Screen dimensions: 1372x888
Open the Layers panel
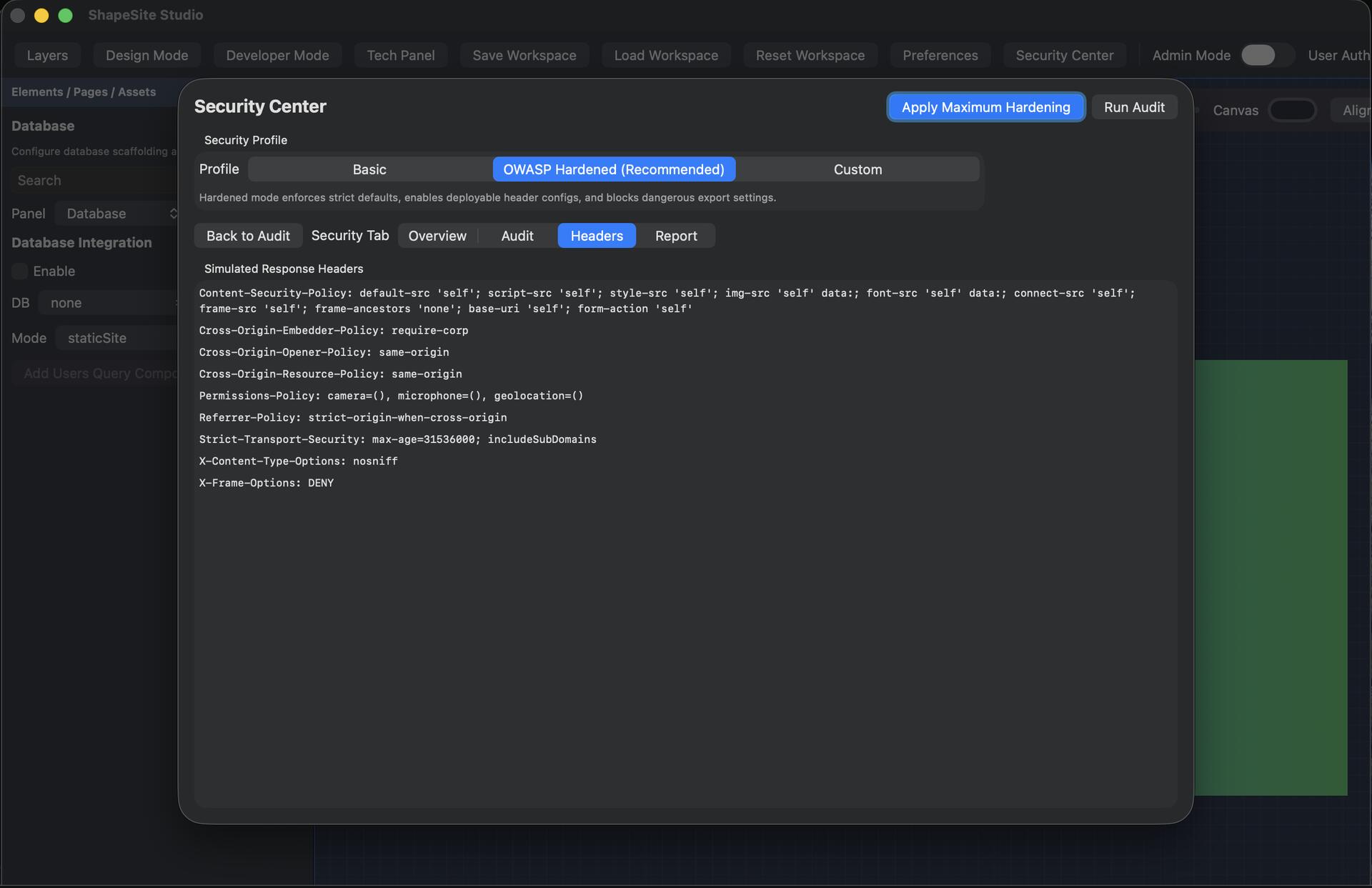[47, 55]
